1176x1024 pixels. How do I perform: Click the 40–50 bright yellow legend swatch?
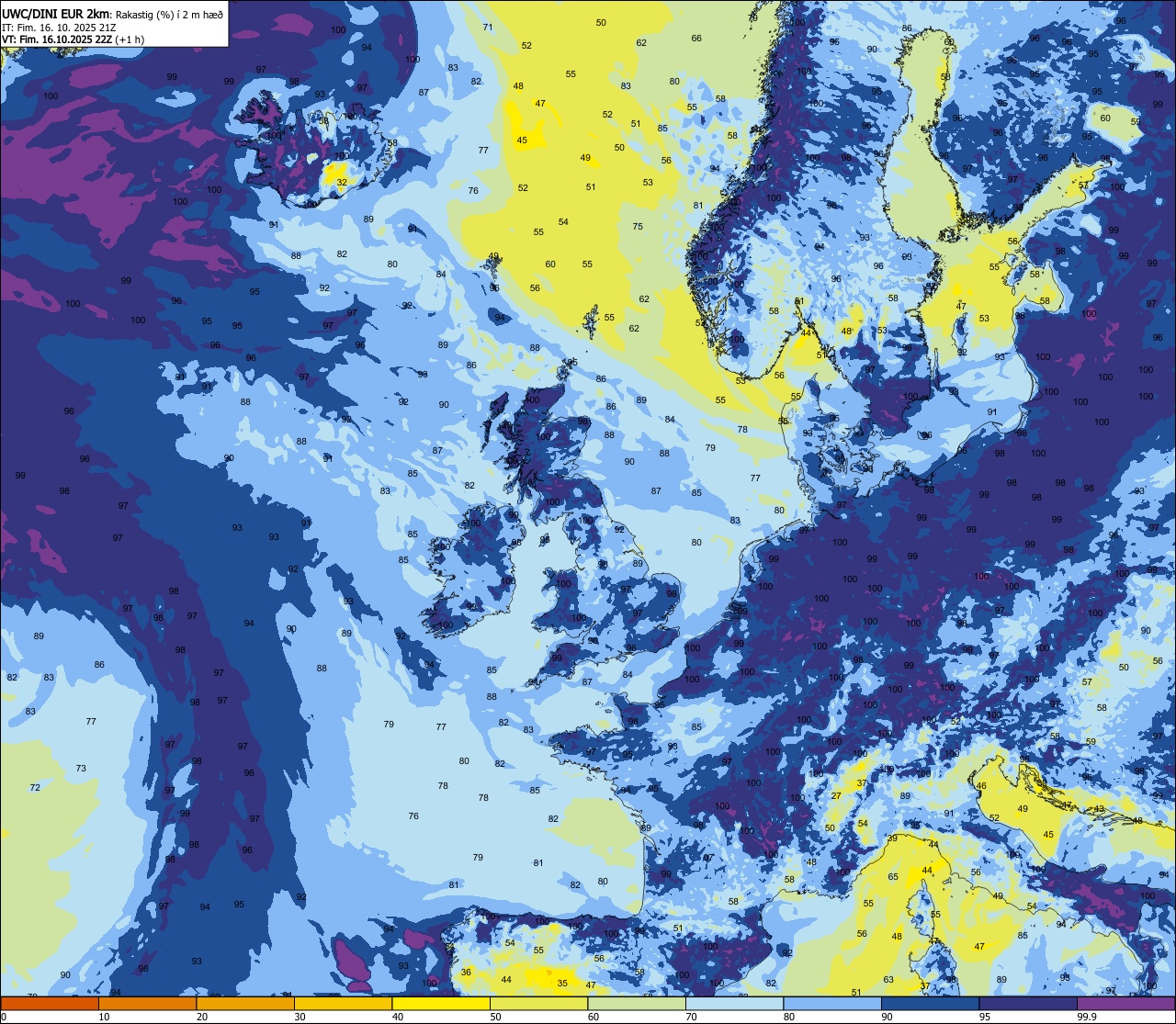point(441,1004)
